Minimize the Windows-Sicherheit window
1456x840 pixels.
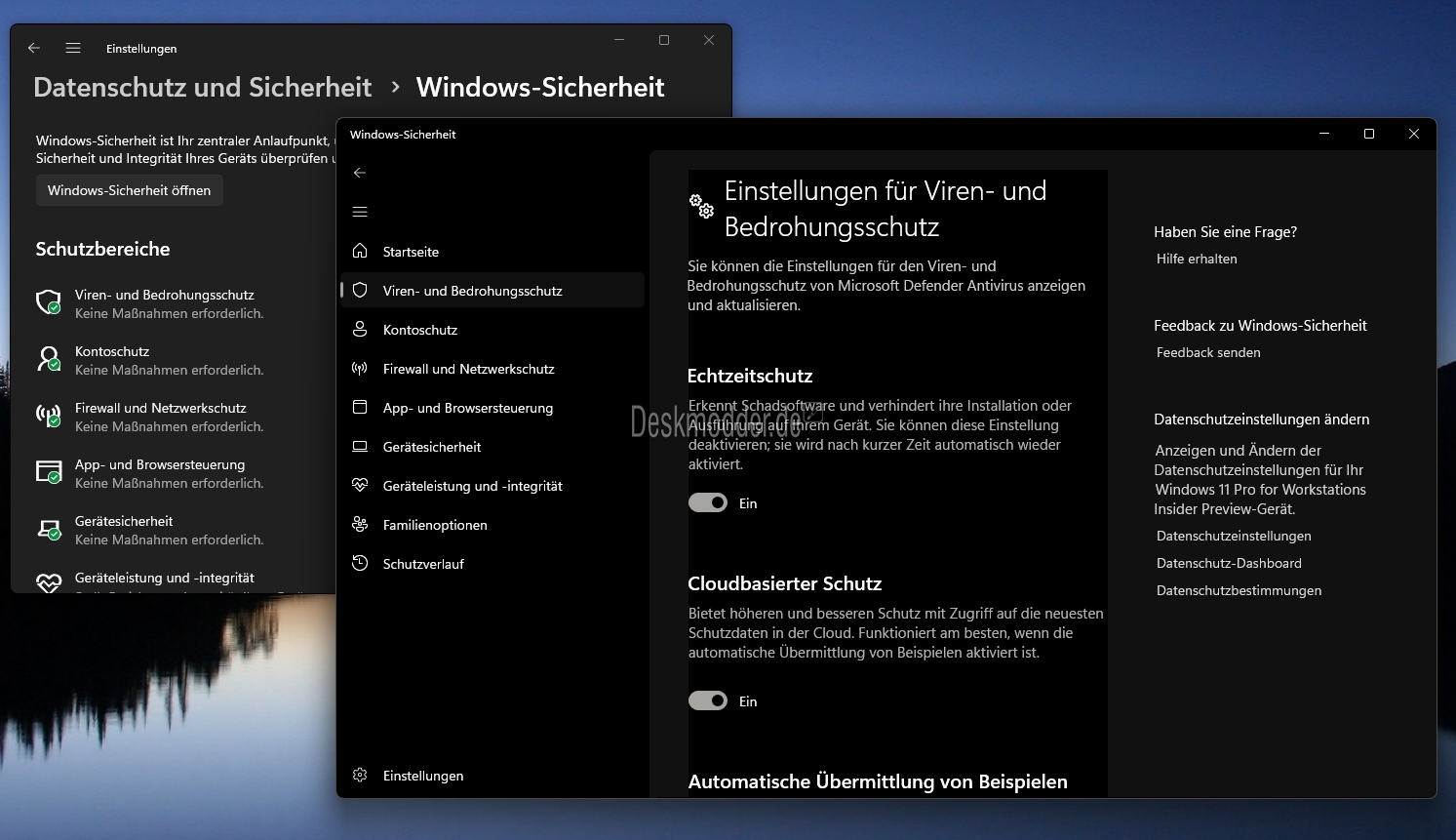point(1324,134)
